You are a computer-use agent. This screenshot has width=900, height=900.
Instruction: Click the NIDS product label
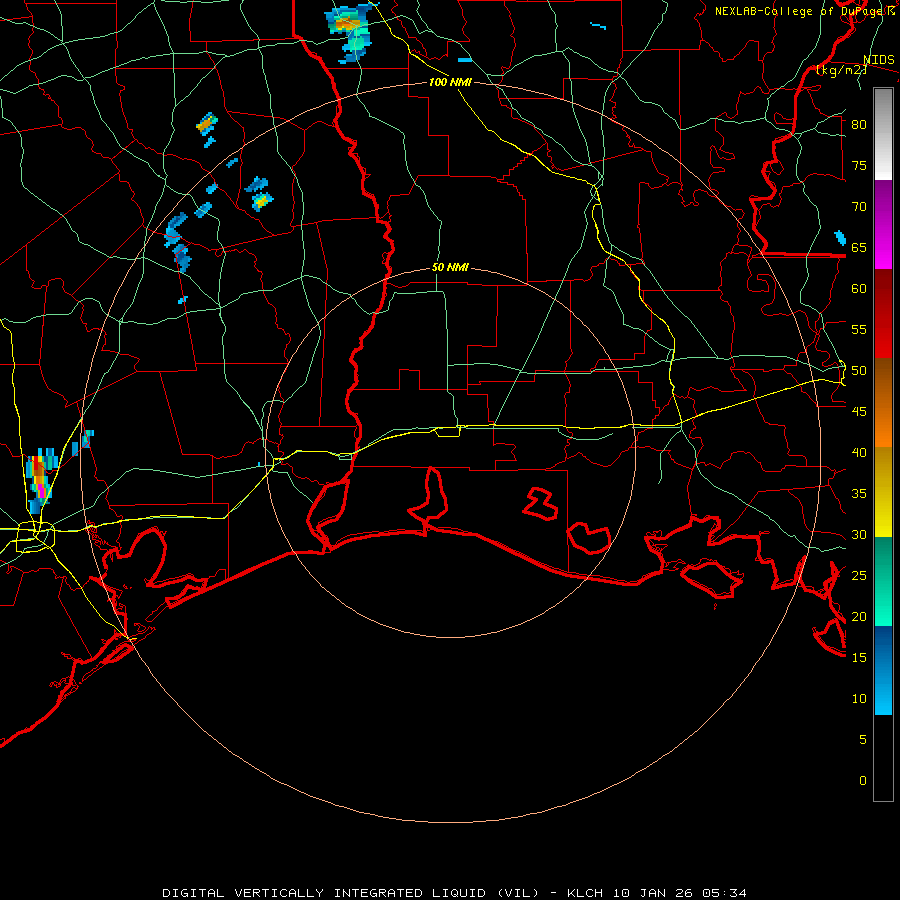(879, 60)
